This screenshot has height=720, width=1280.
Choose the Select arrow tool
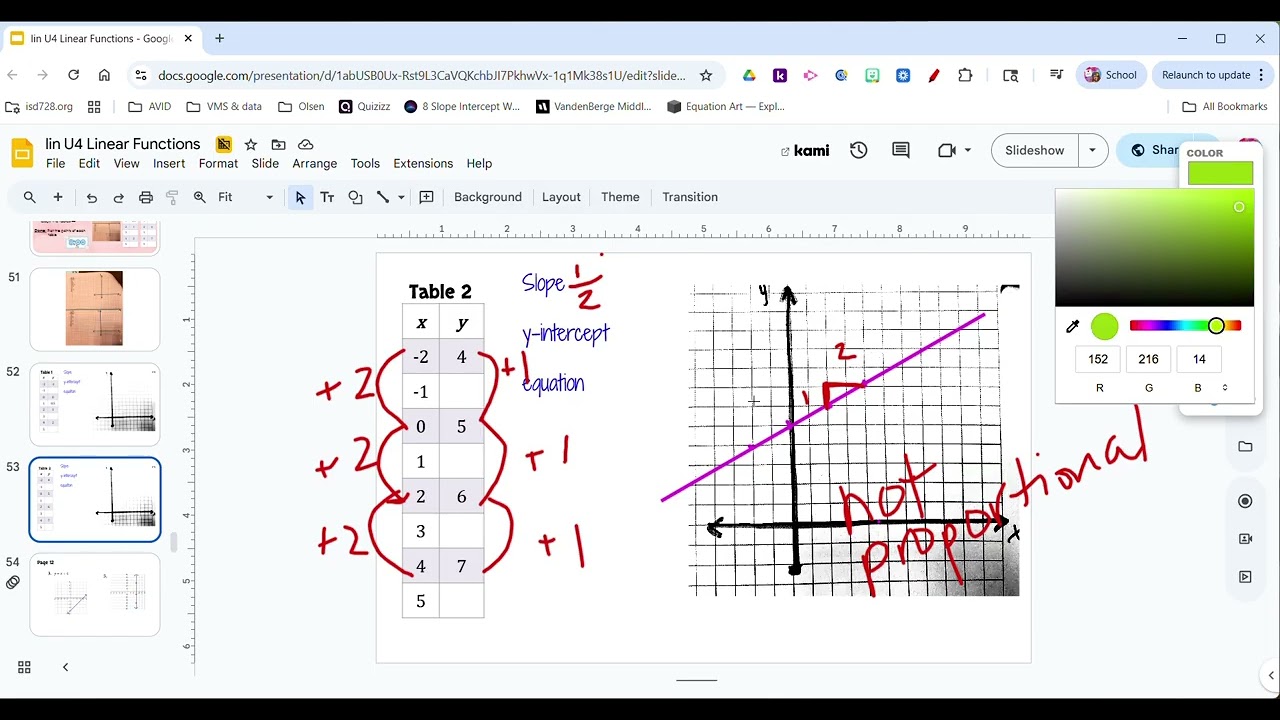point(300,197)
